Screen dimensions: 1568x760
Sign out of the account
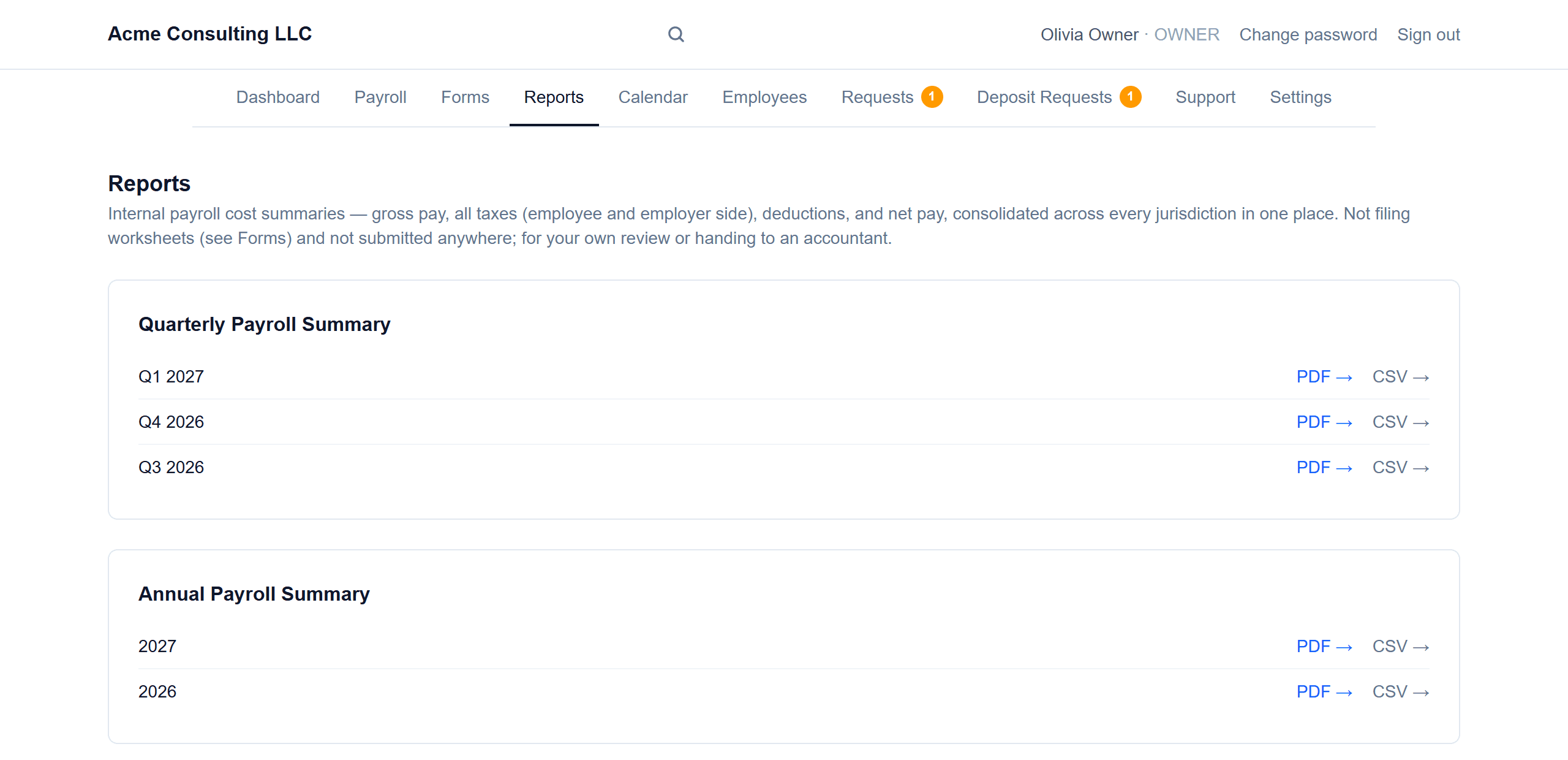(x=1428, y=34)
